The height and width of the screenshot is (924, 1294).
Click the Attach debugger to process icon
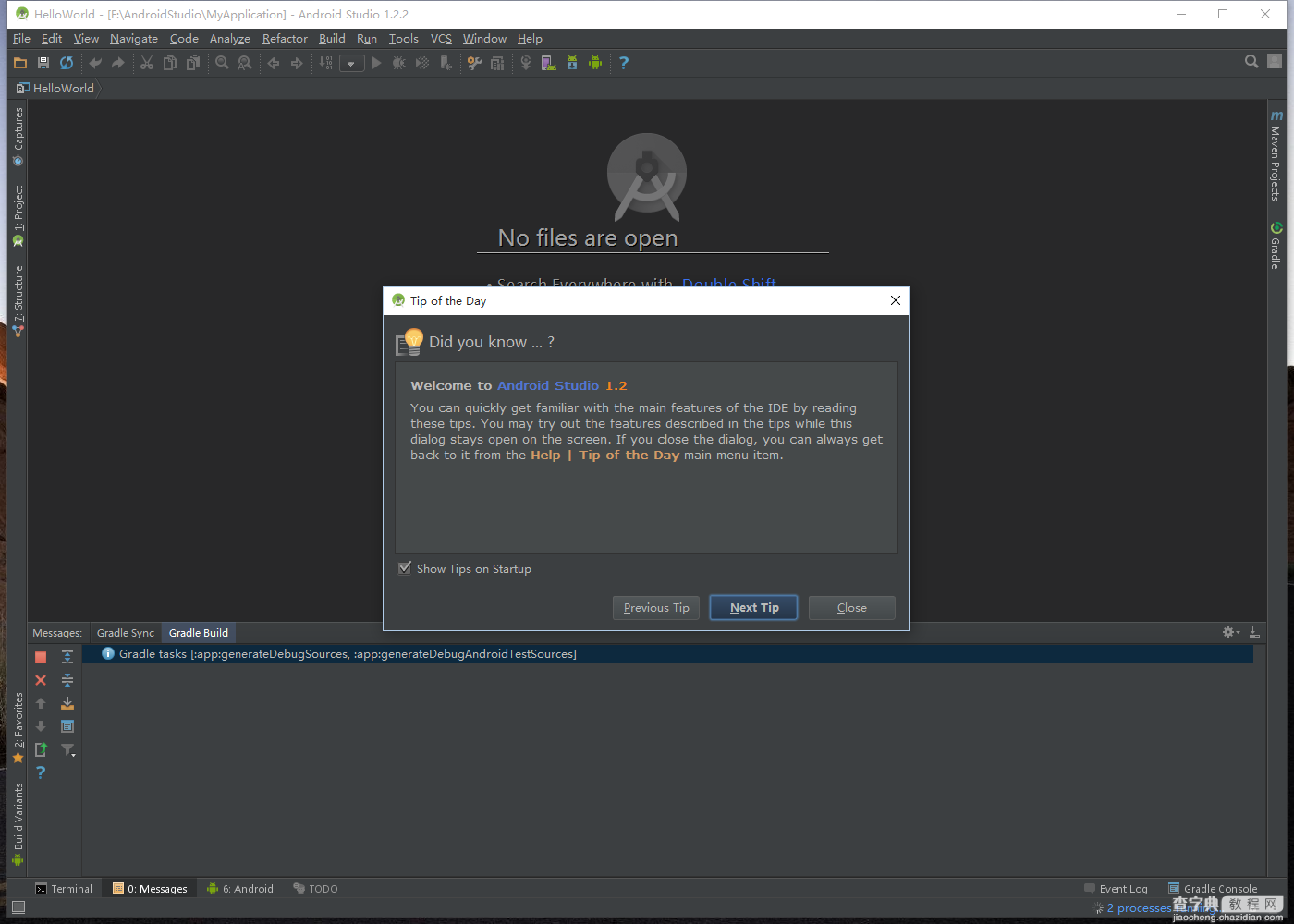click(446, 63)
